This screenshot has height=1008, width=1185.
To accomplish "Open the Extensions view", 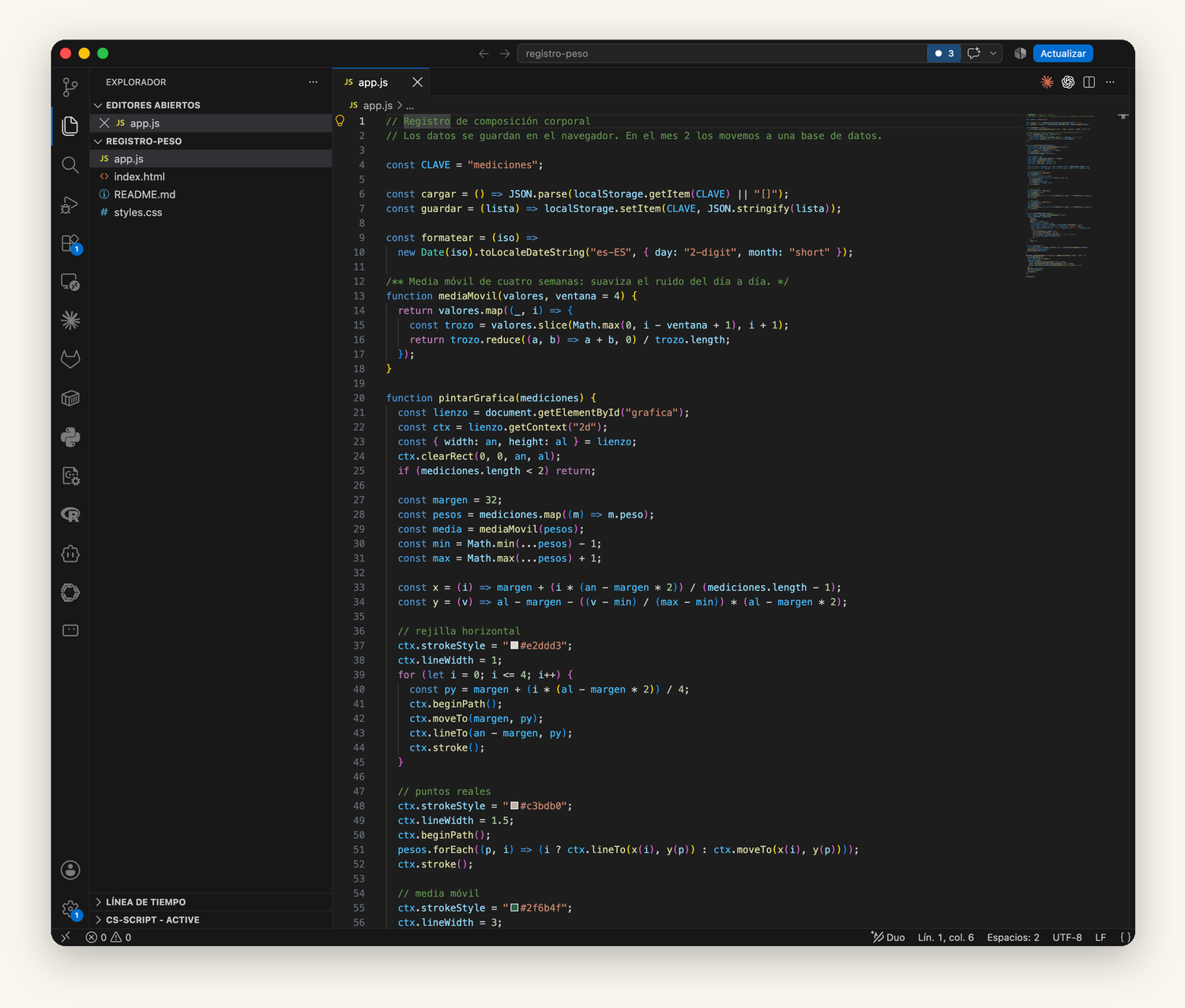I will point(70,243).
